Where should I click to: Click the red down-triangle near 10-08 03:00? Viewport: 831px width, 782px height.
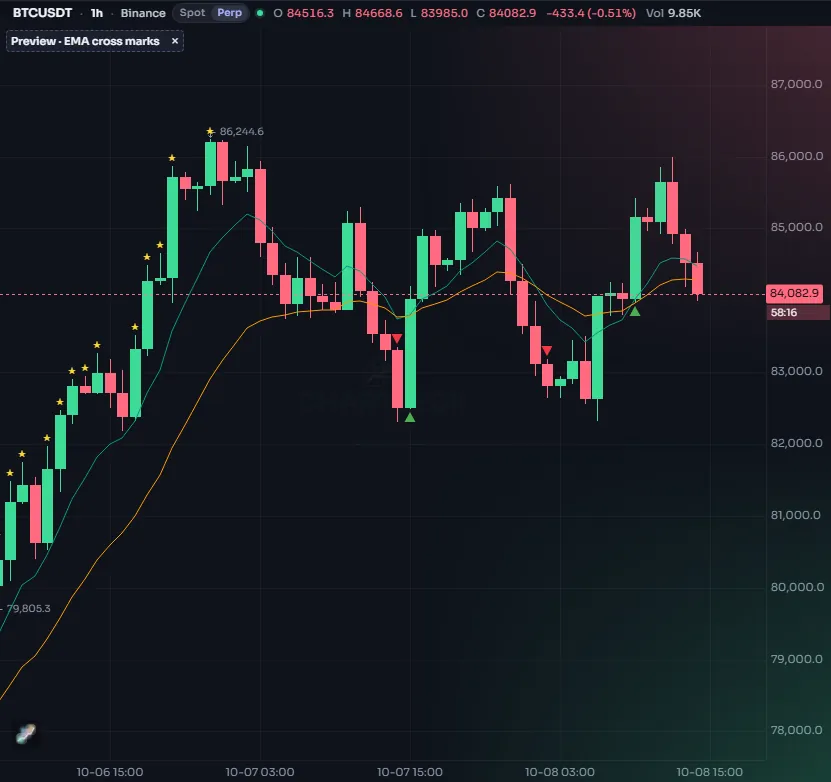(x=547, y=350)
